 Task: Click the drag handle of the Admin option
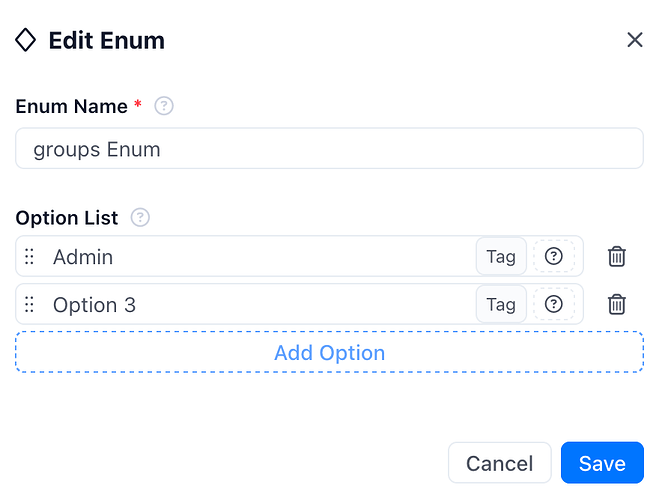pos(29,257)
